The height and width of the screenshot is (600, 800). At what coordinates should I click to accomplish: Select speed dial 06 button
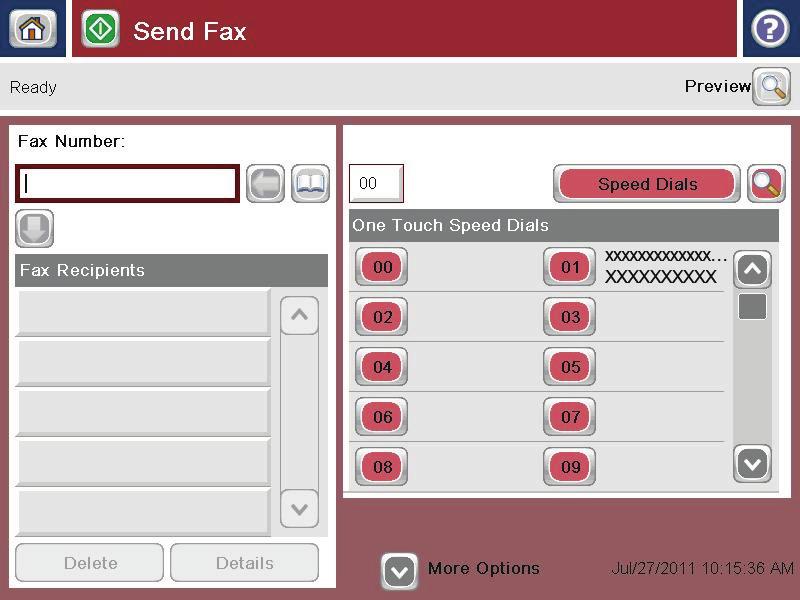point(382,416)
